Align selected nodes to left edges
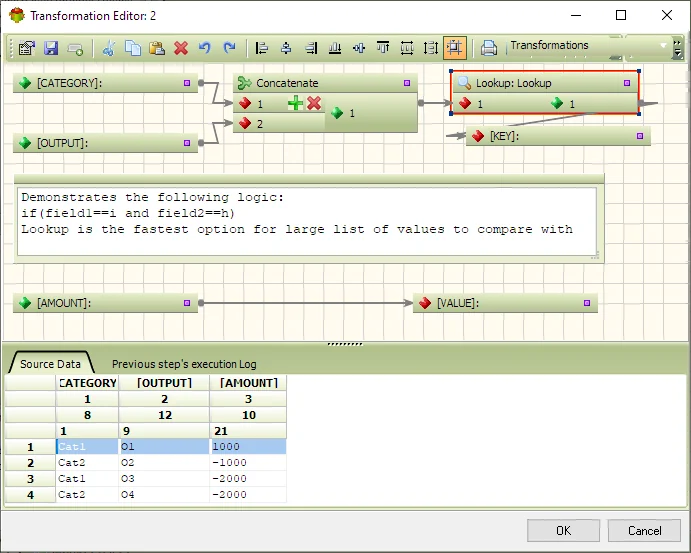This screenshot has width=691, height=553. pos(262,48)
